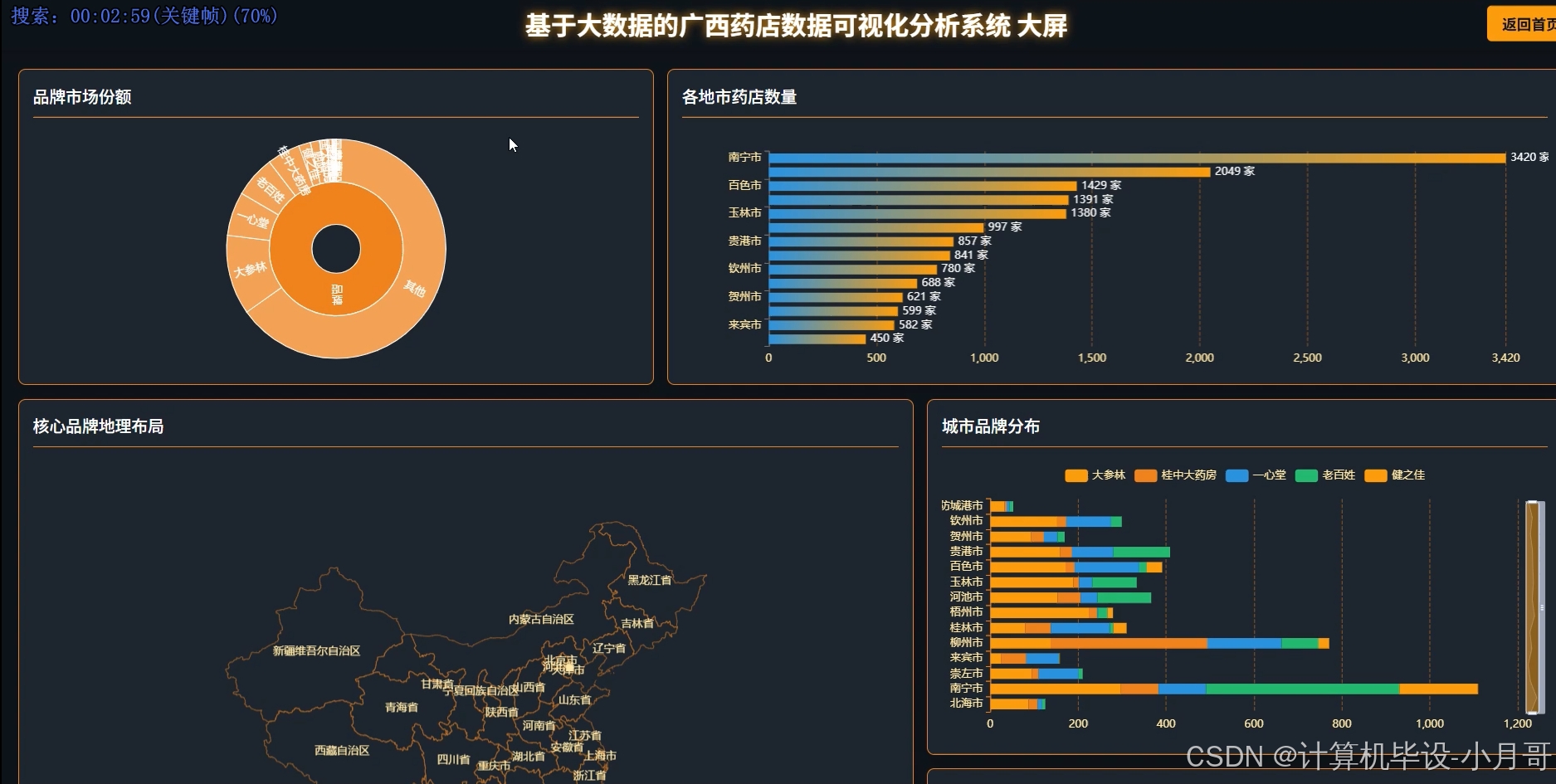Click the blue segment of the 桂林市 stacked bar
The image size is (1556, 784).
(x=1080, y=629)
